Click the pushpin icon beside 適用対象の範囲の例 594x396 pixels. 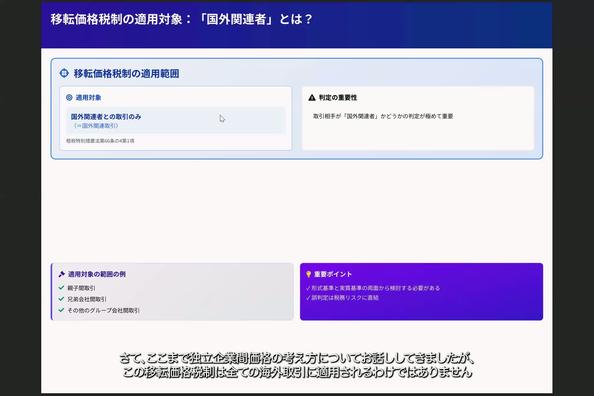tap(62, 274)
